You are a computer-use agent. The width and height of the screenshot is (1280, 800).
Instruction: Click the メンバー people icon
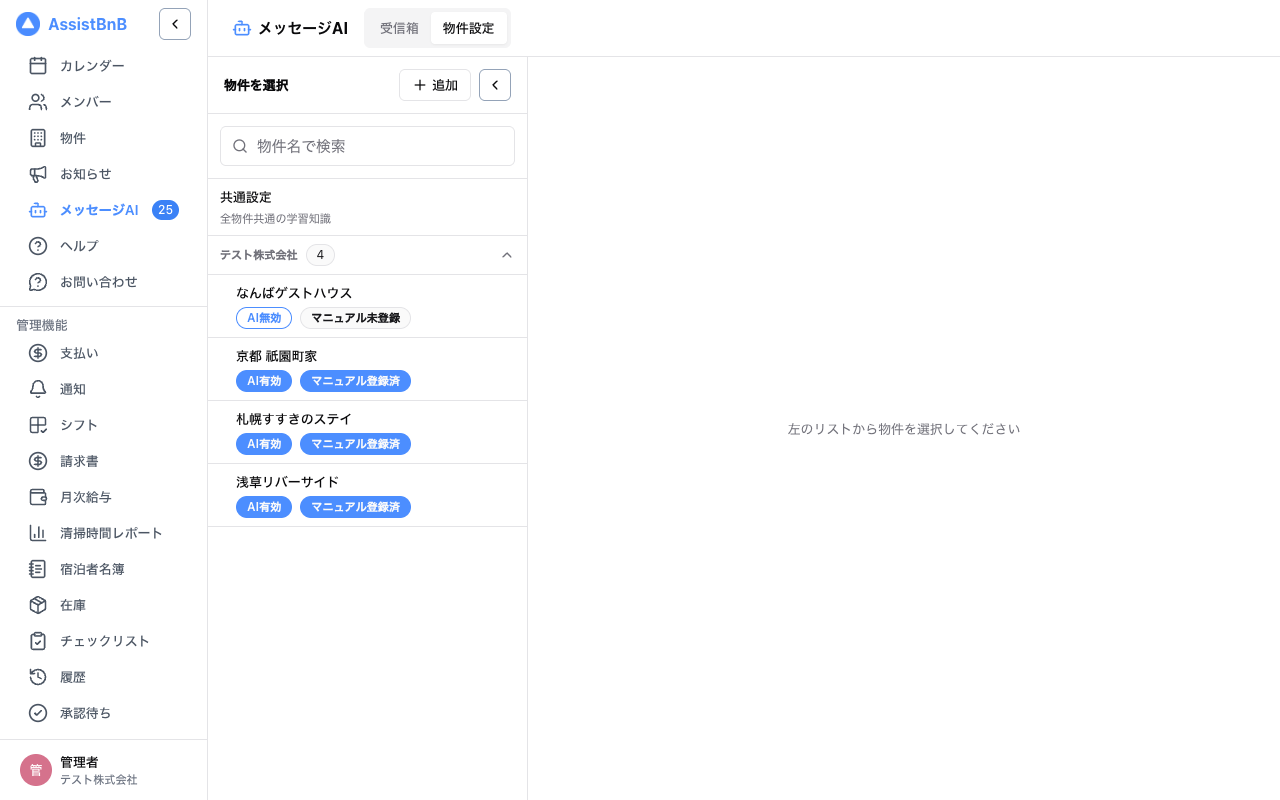point(38,102)
